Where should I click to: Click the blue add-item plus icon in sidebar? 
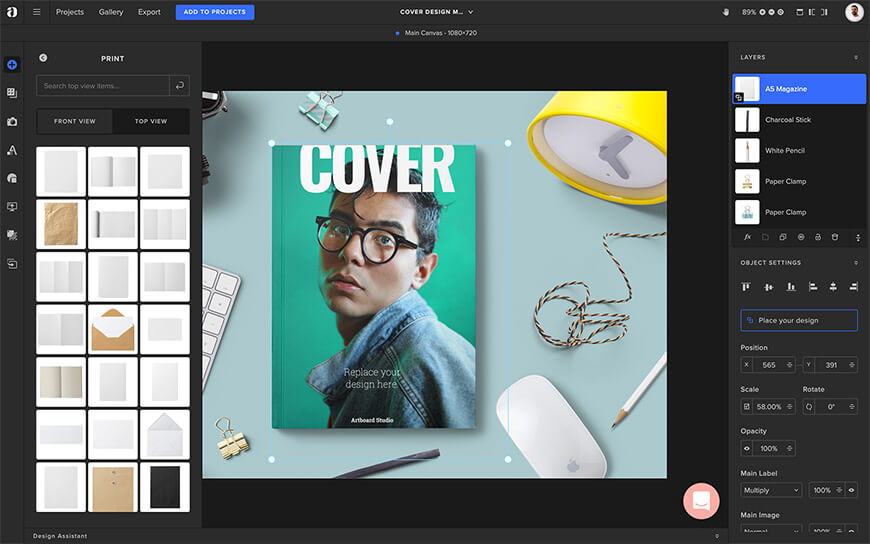12,64
